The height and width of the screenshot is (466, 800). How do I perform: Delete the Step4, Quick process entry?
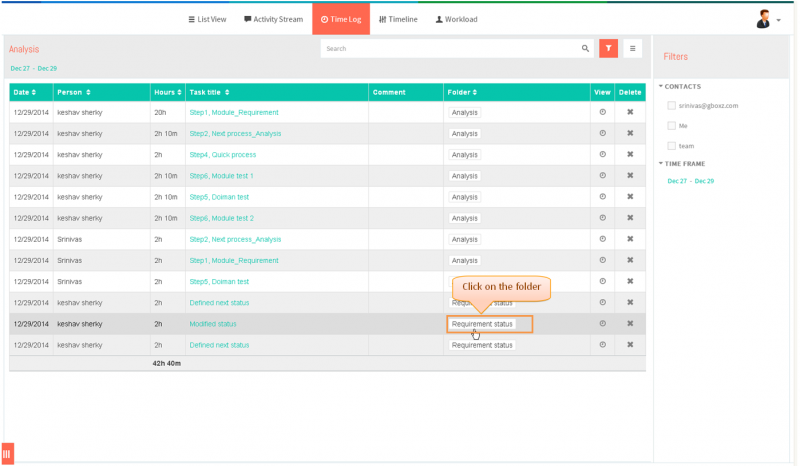coord(630,155)
